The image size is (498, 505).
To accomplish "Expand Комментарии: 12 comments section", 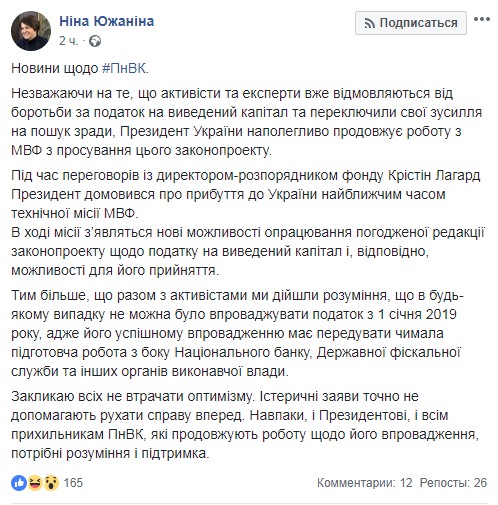I will (365, 483).
